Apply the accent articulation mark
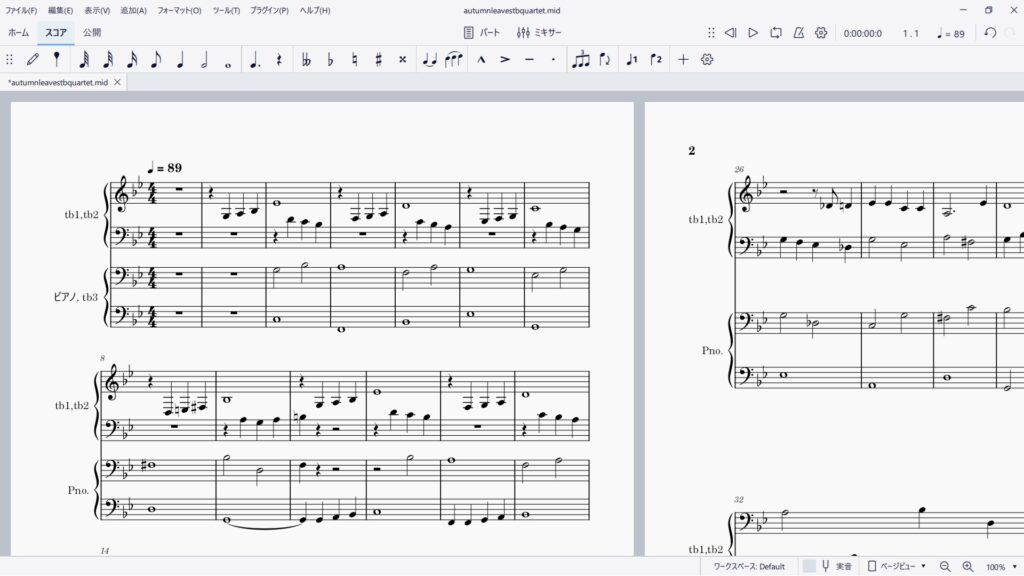The height and width of the screenshot is (576, 1024). click(505, 60)
